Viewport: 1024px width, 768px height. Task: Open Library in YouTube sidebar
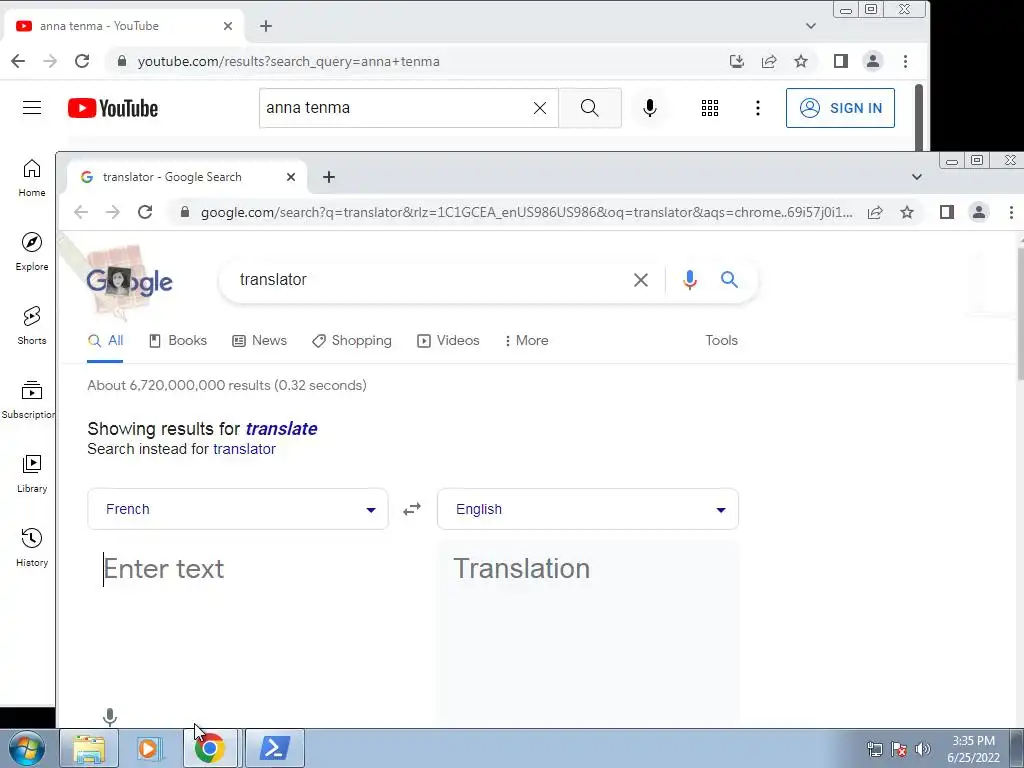tap(32, 474)
